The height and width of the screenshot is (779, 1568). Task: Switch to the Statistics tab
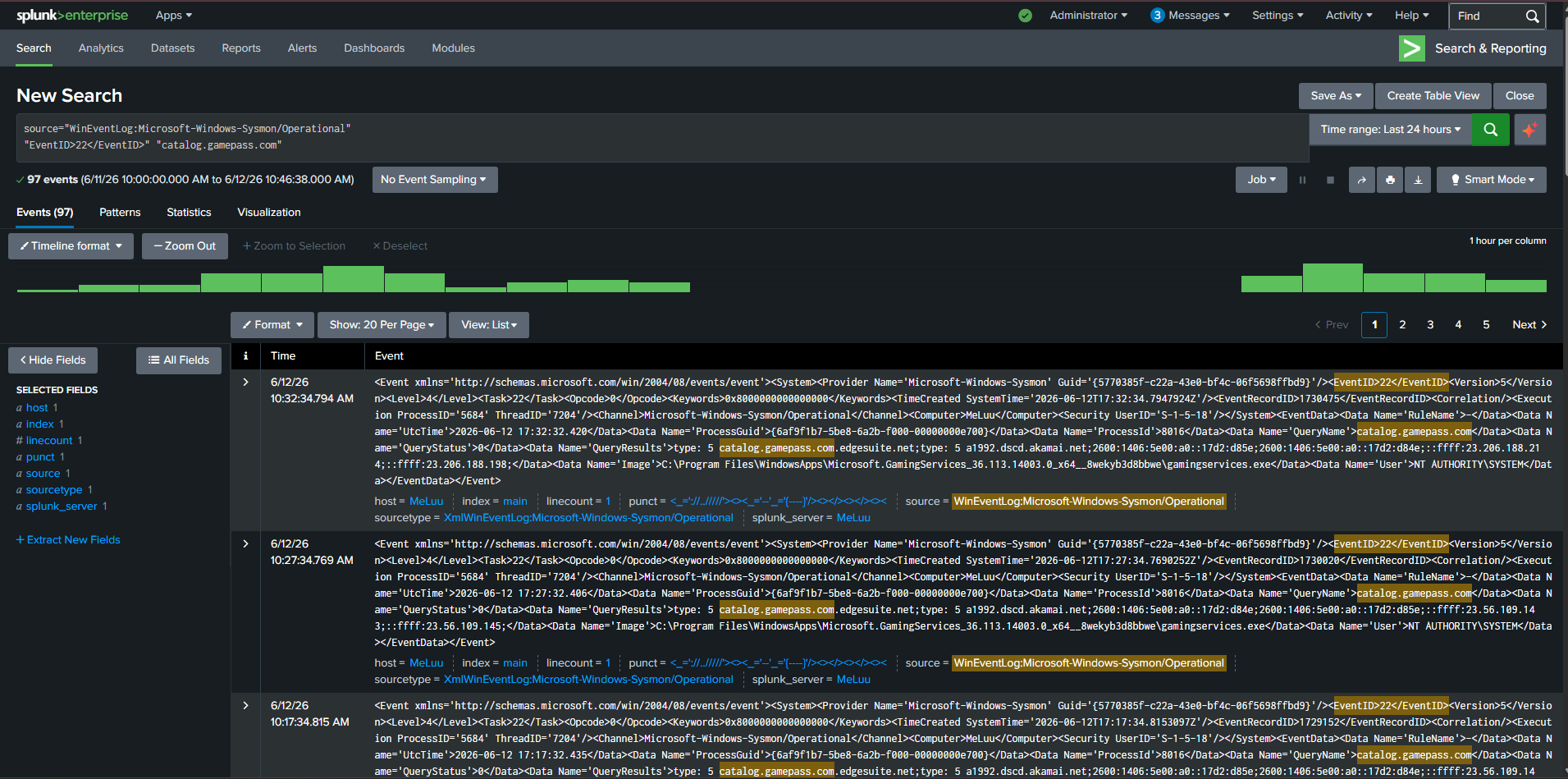coord(189,213)
